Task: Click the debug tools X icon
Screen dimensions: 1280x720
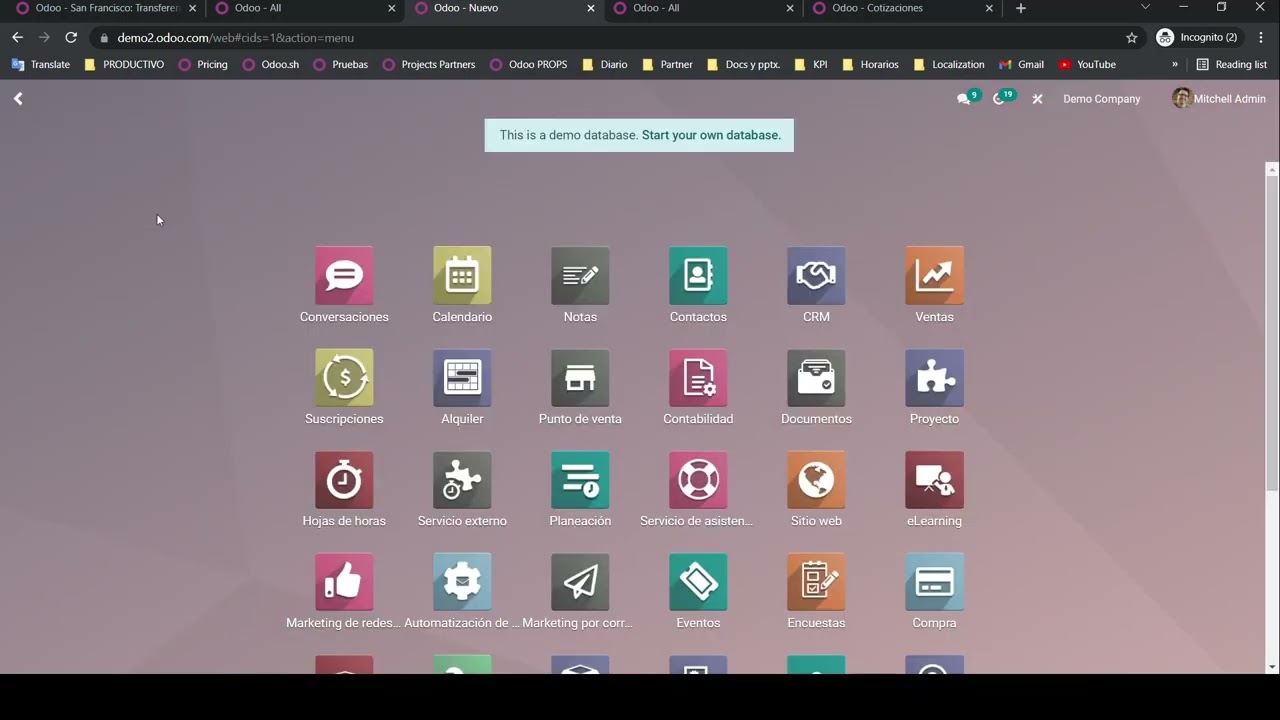Action: pyautogui.click(x=1037, y=99)
